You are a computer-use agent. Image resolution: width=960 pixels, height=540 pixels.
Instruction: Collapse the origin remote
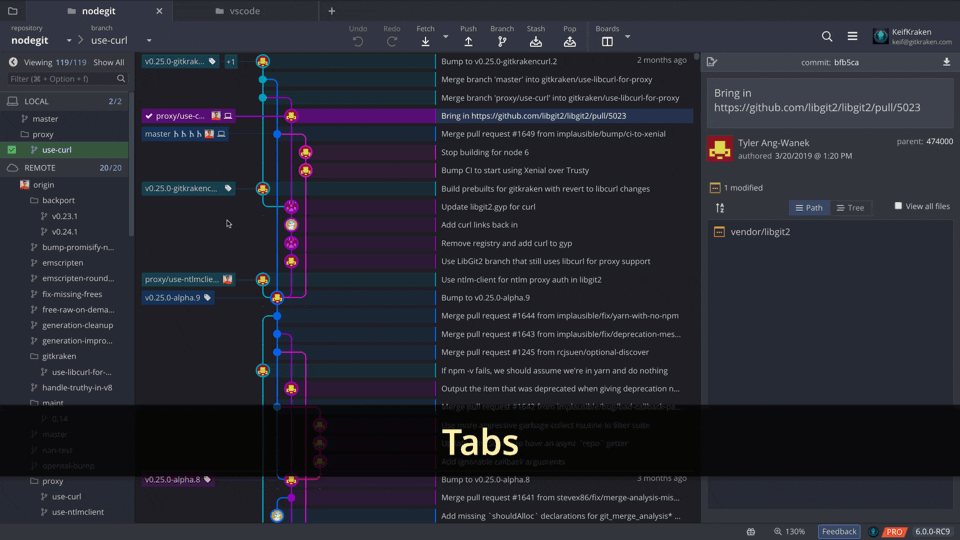pos(43,184)
